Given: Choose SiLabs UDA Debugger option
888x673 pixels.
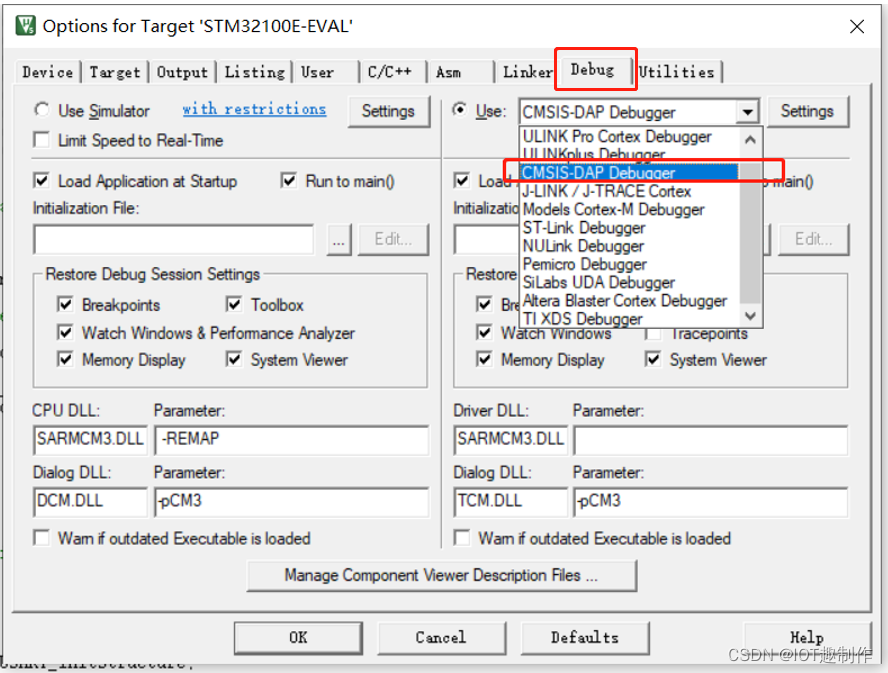Looking at the screenshot, I should point(629,282).
